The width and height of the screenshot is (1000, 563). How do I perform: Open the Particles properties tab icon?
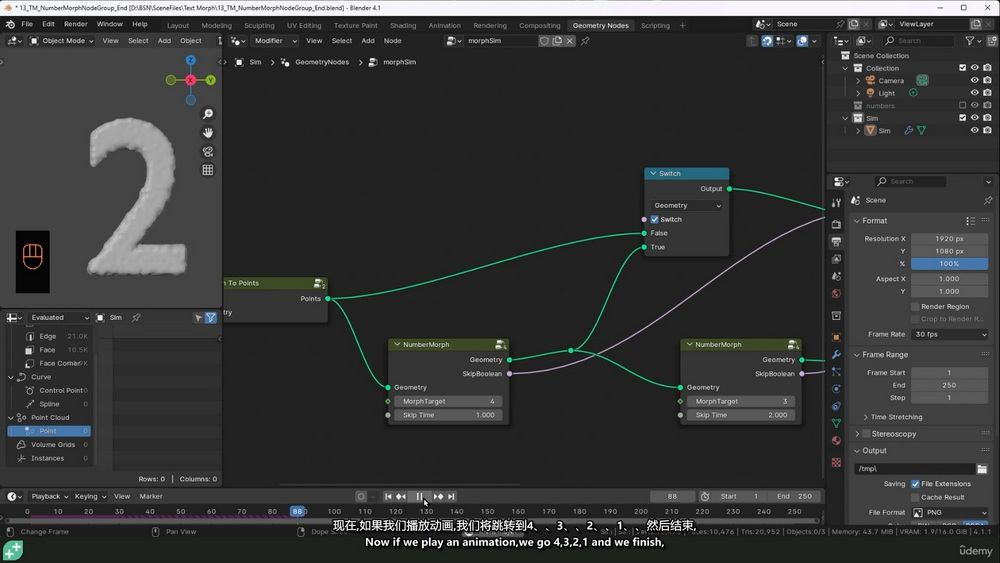pos(836,372)
